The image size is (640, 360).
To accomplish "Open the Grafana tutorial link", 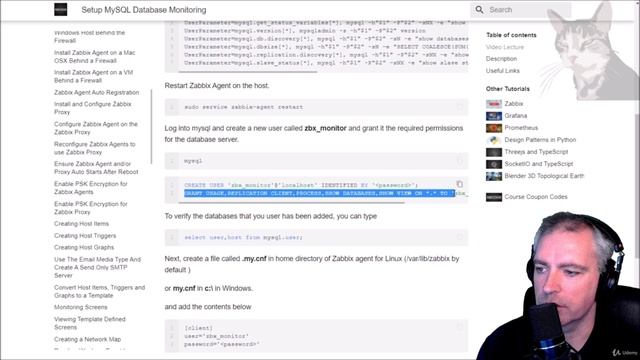I will pyautogui.click(x=516, y=116).
